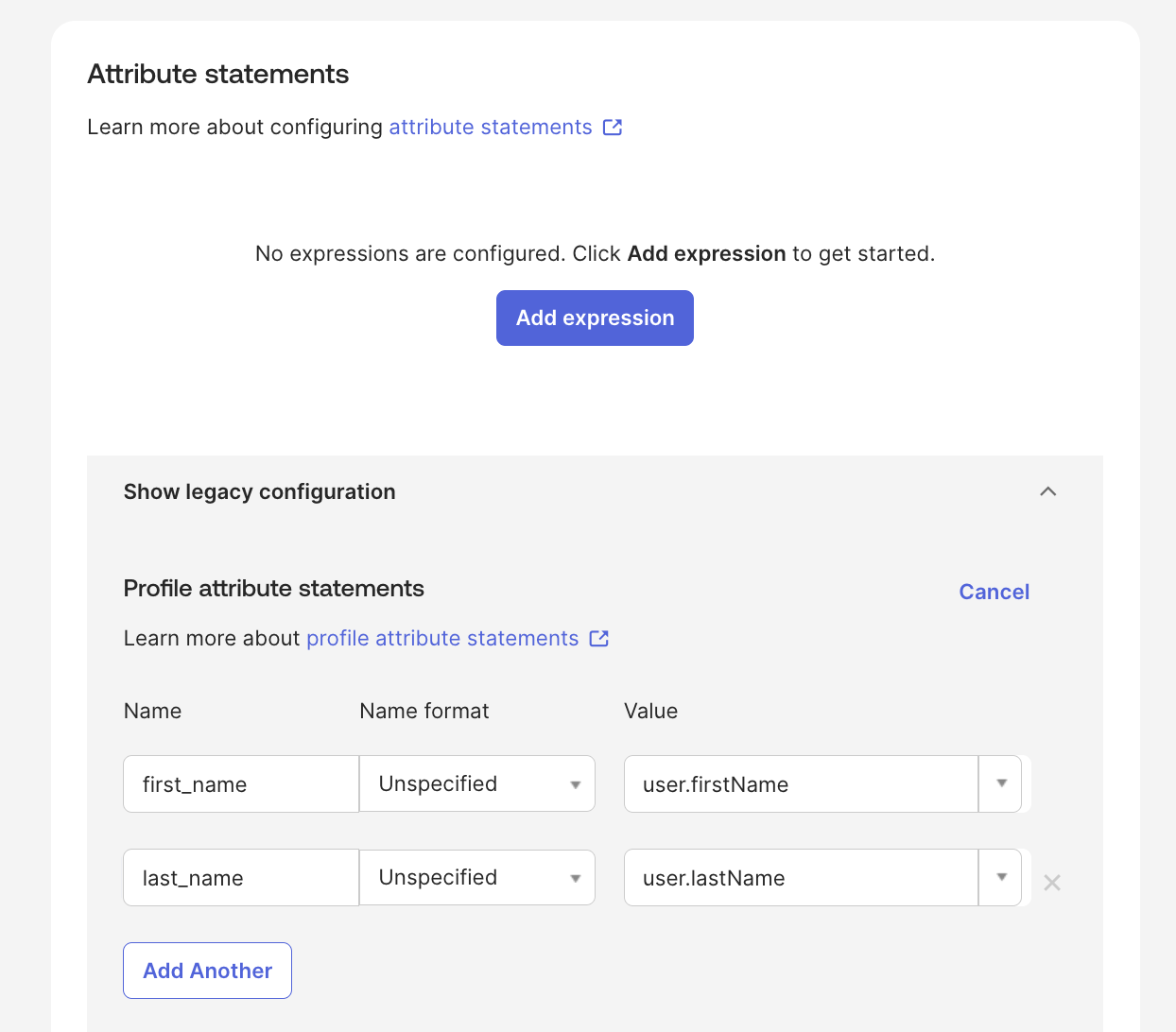
Task: Click dropdown arrow icon on user.firstName selector
Action: click(x=1000, y=783)
